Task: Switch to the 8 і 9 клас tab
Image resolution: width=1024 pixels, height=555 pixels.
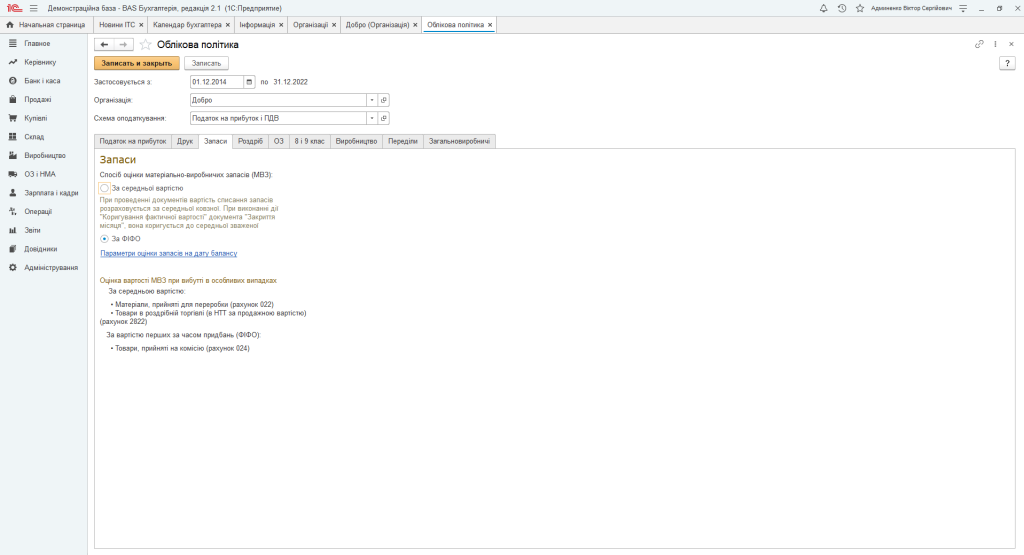Action: (310, 141)
